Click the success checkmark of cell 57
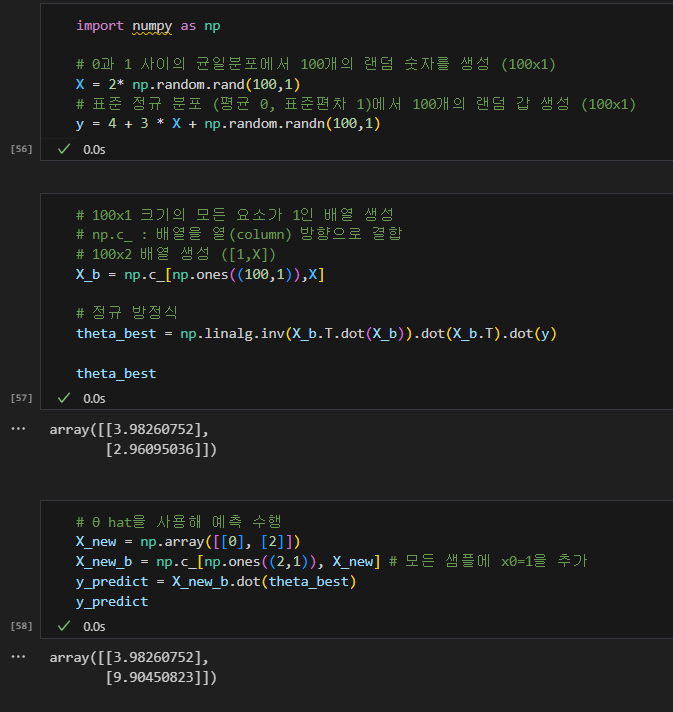Image resolution: width=673 pixels, height=712 pixels. (x=64, y=398)
